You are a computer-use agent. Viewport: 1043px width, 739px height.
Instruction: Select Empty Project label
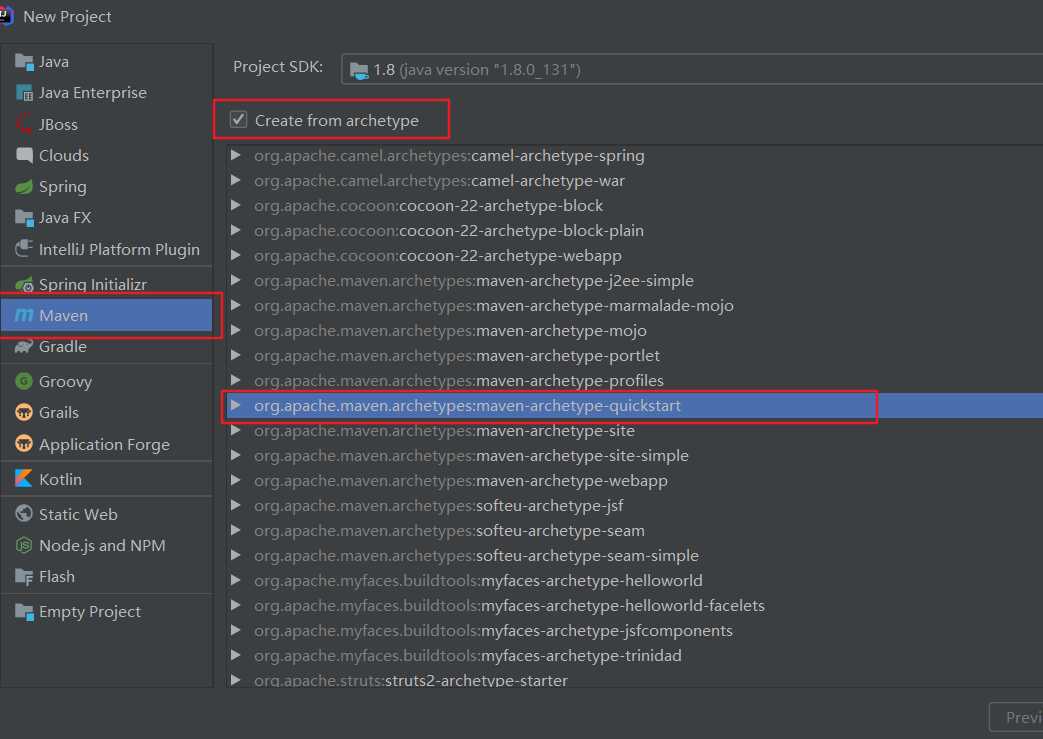[x=90, y=612]
